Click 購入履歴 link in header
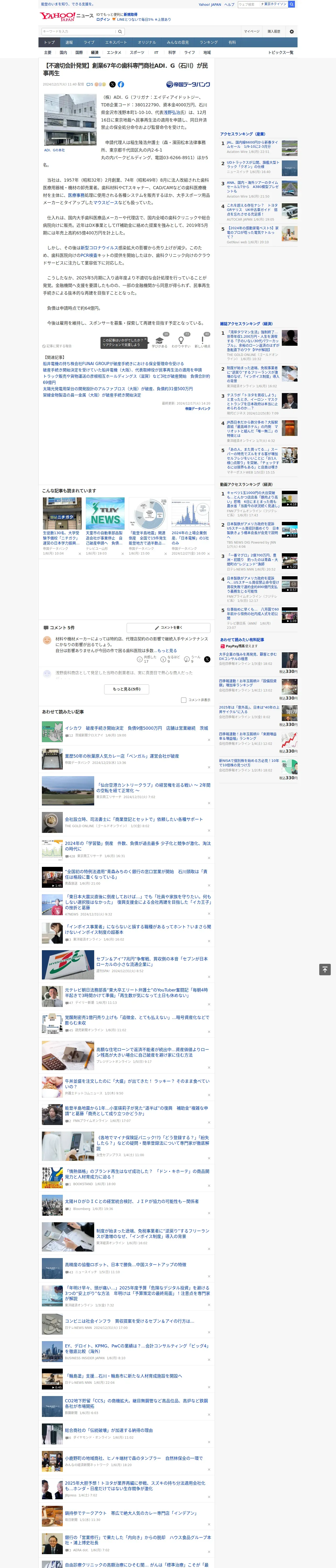 (274, 32)
